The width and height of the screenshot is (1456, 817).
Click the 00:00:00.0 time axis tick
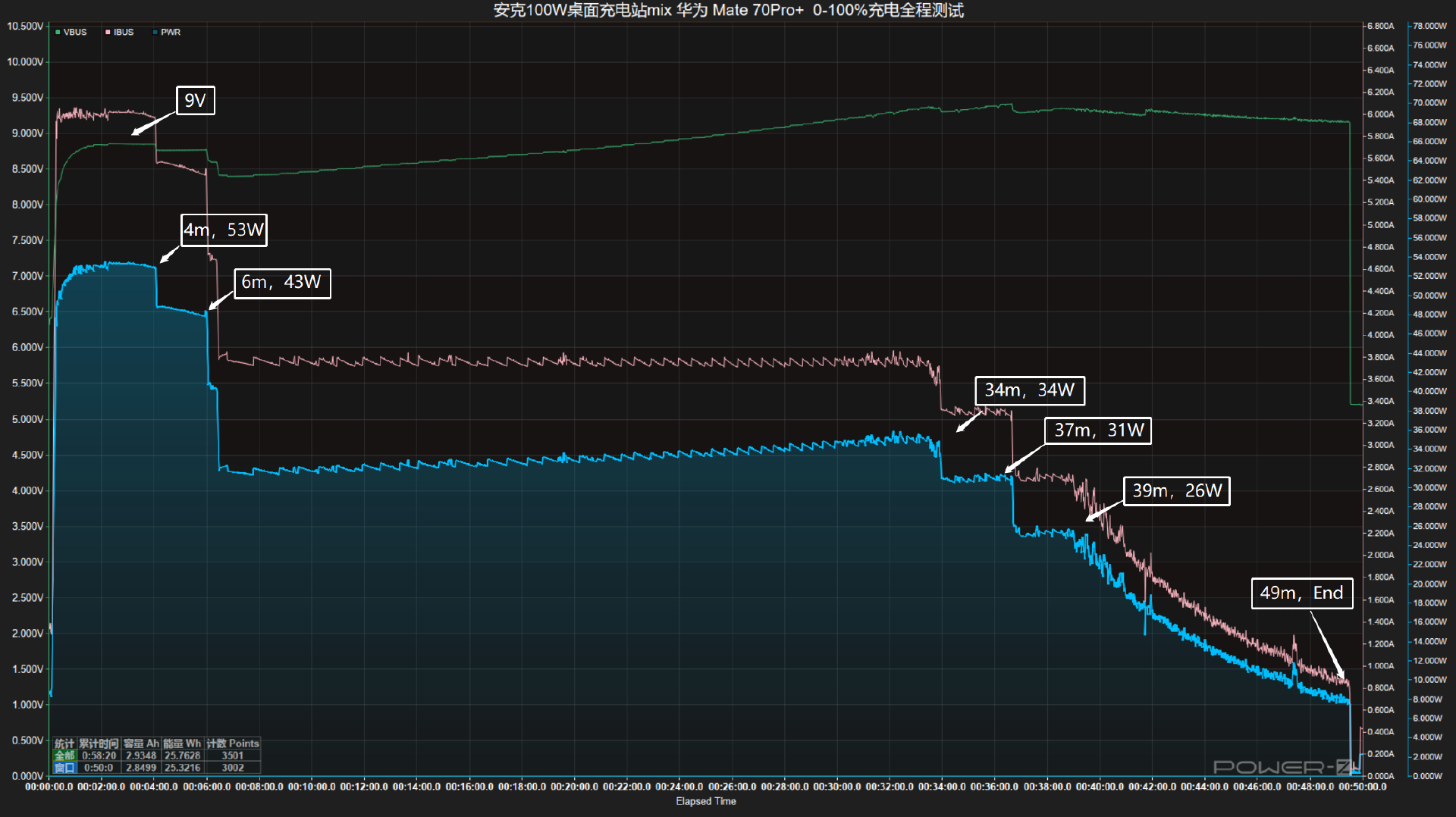coord(49,787)
